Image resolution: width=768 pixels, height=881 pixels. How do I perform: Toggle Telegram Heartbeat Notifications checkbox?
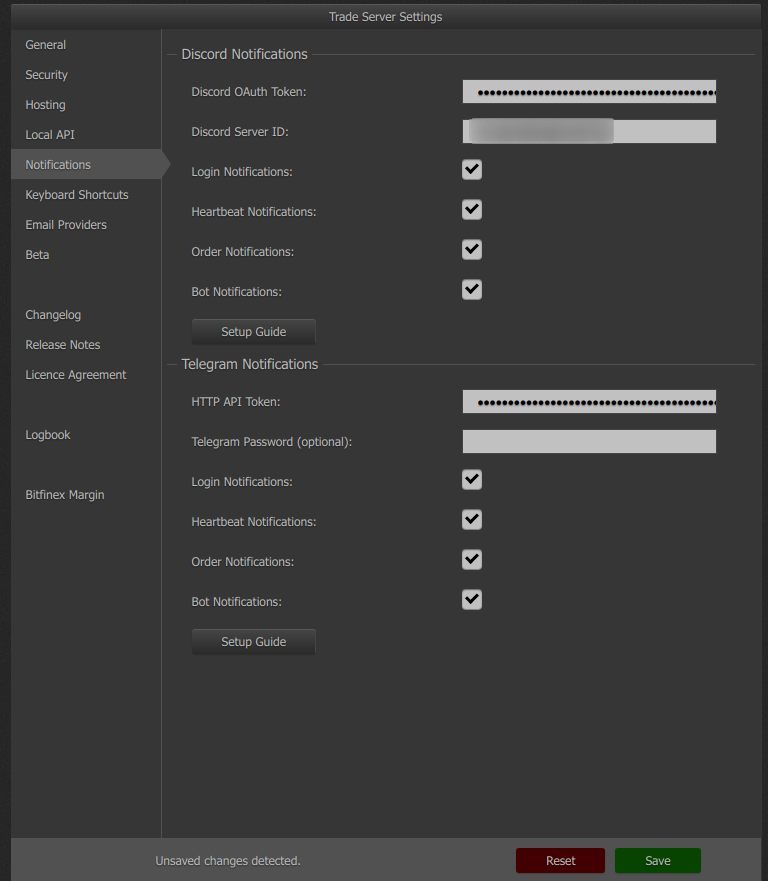tap(472, 520)
